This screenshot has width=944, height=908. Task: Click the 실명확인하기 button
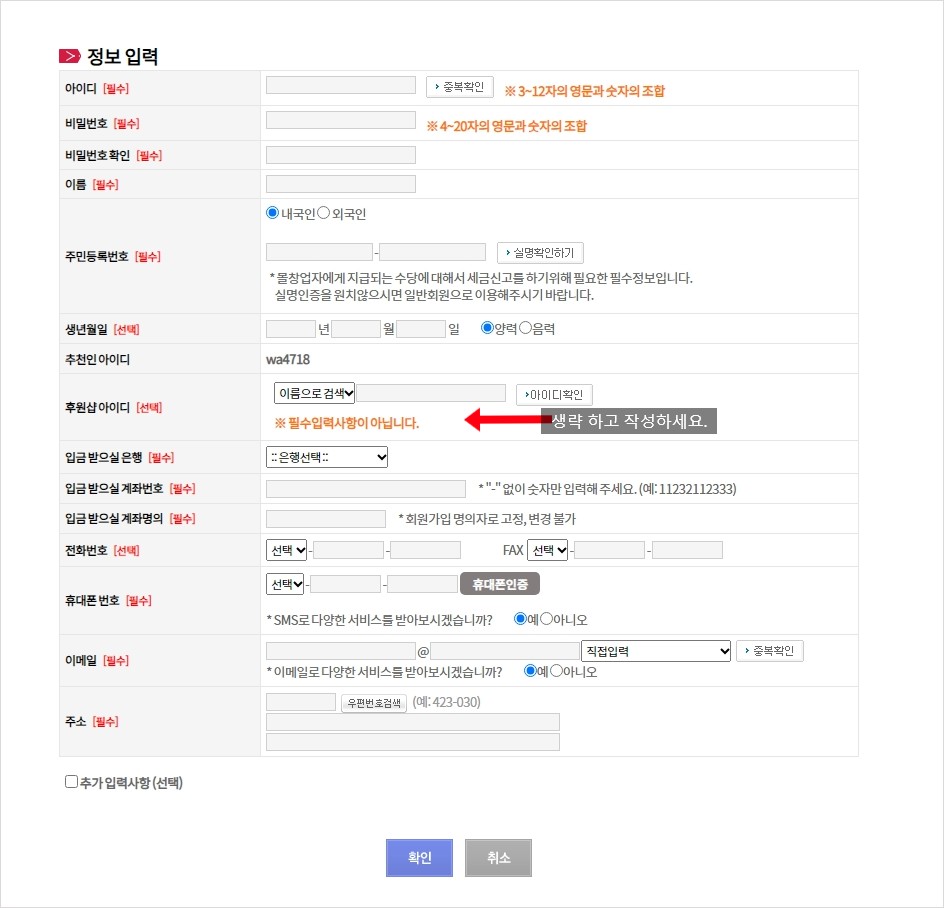pyautogui.click(x=540, y=253)
